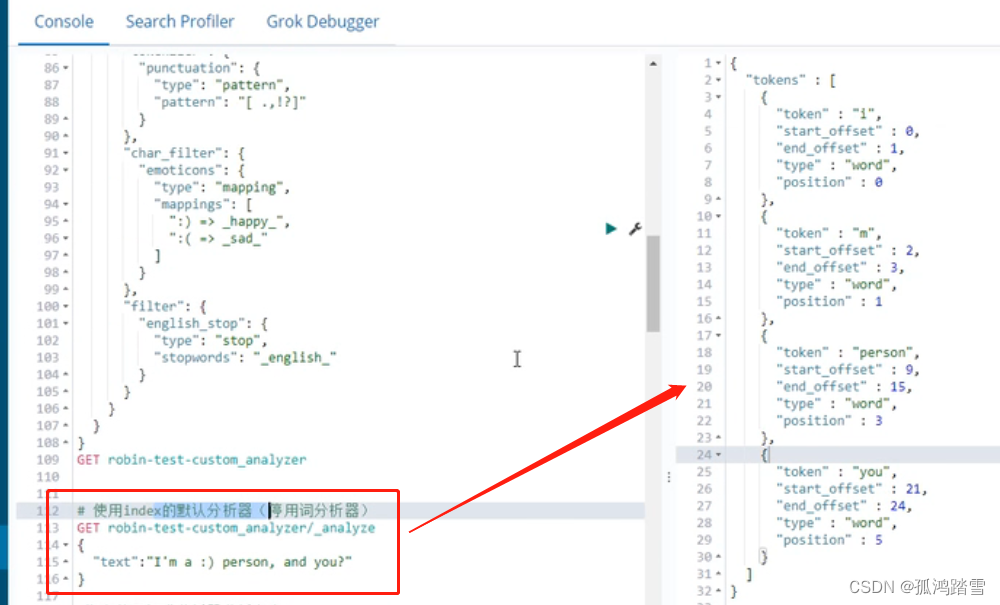Click the ":) => _happy_" mapping line
Viewport: 1000px width, 605px height.
tap(230, 221)
